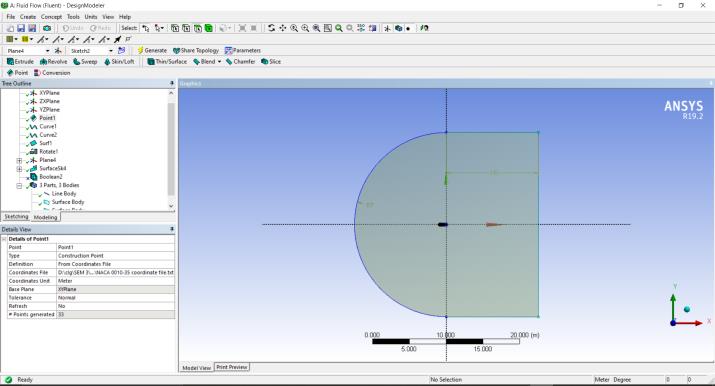The width and height of the screenshot is (715, 386).
Task: Click the Point tool
Action: pos(17,73)
